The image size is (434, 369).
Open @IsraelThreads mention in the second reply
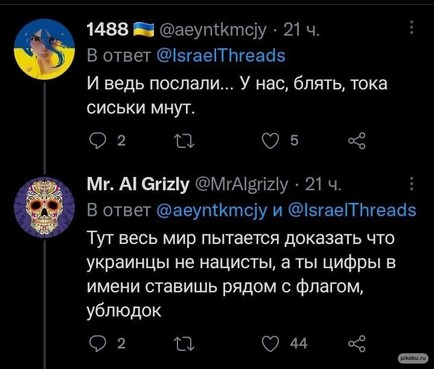click(x=351, y=210)
